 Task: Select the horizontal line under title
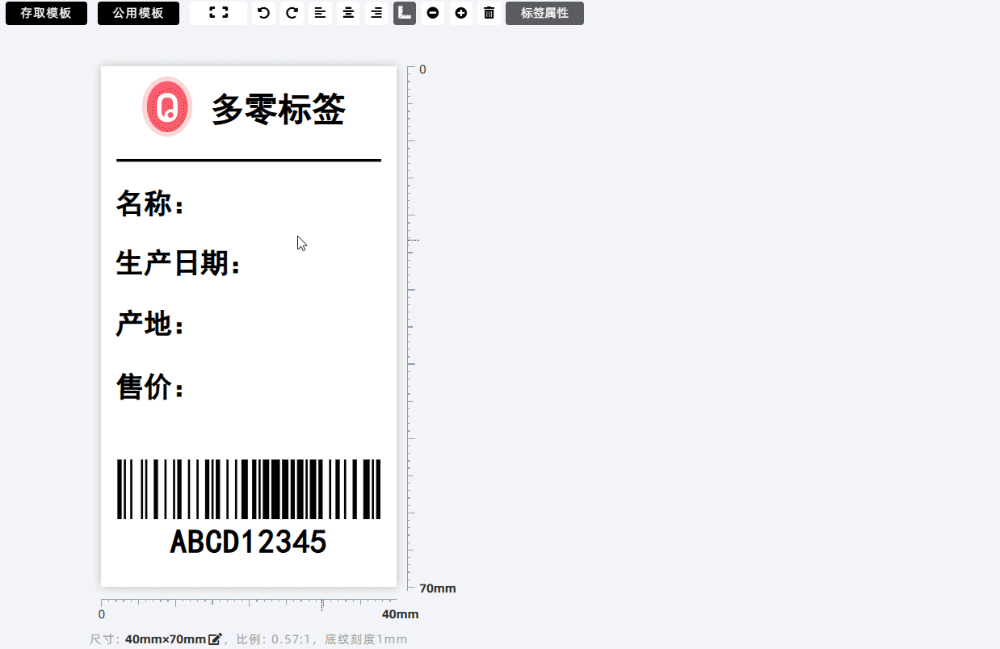click(249, 160)
